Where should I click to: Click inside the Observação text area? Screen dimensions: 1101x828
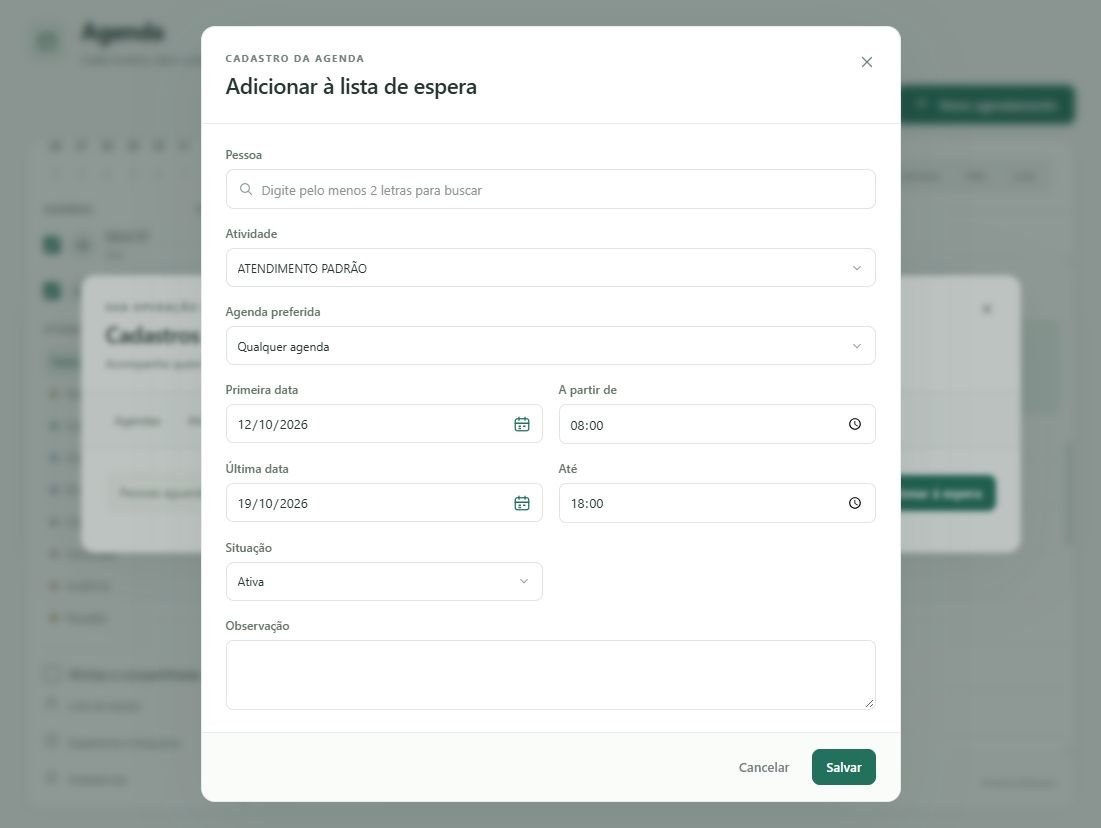pyautogui.click(x=550, y=675)
